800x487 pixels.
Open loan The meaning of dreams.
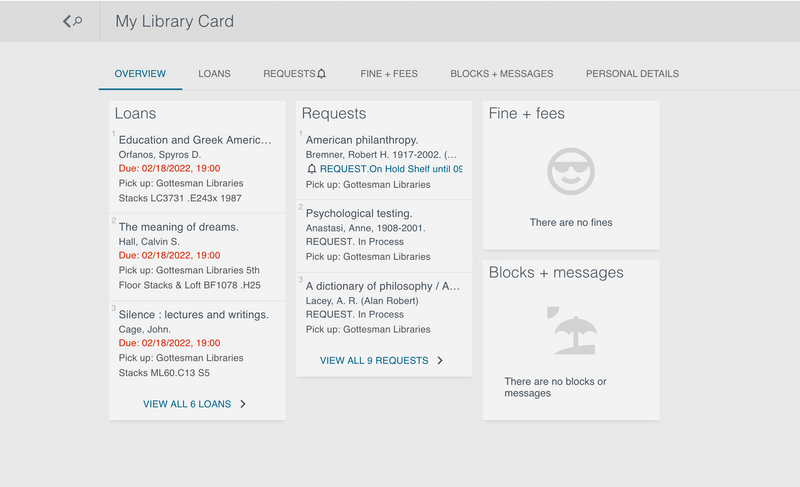[x=179, y=227]
